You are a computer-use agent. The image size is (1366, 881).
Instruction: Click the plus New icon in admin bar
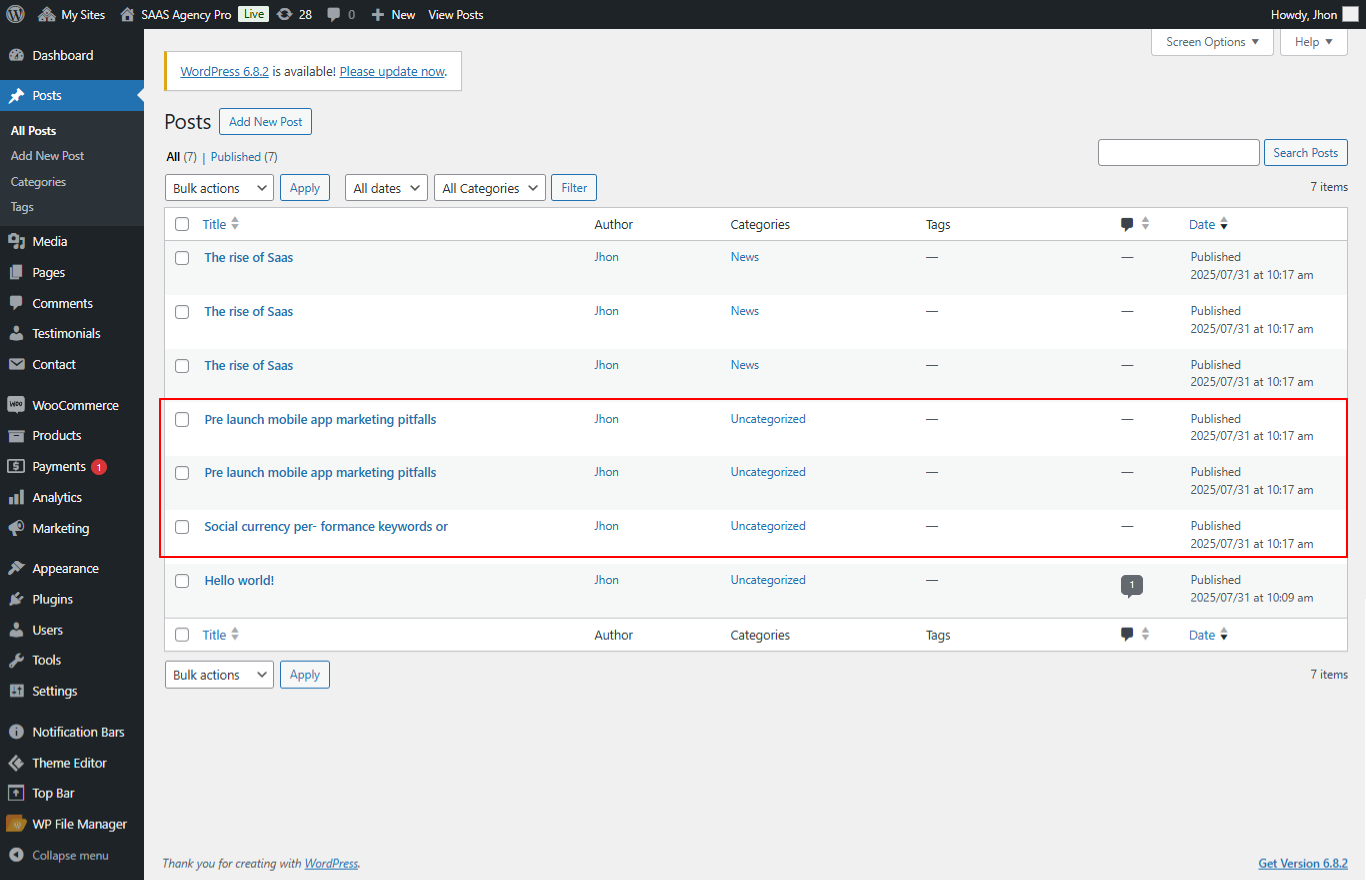click(377, 15)
